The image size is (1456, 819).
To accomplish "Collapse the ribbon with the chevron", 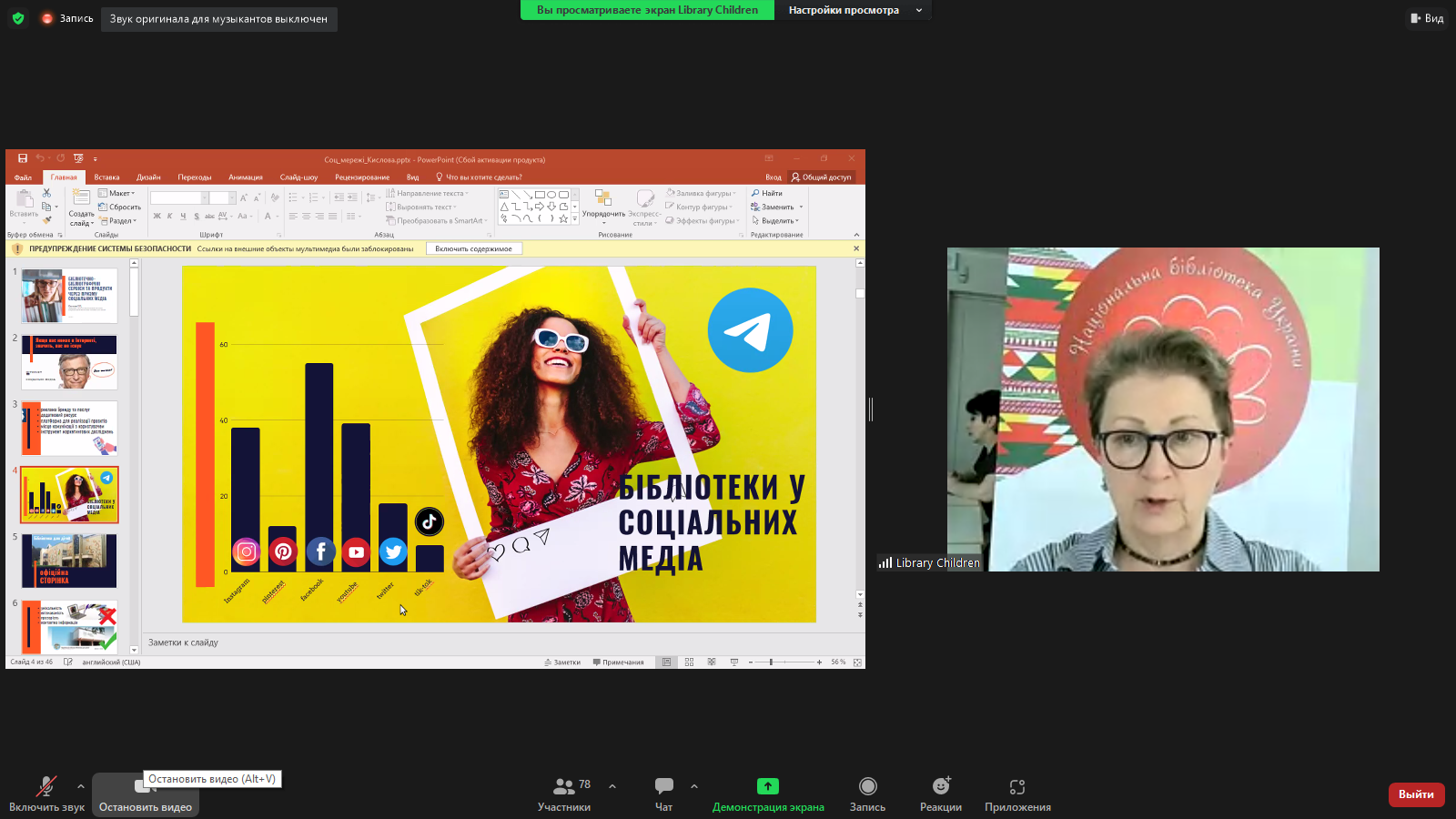I will pyautogui.click(x=856, y=235).
